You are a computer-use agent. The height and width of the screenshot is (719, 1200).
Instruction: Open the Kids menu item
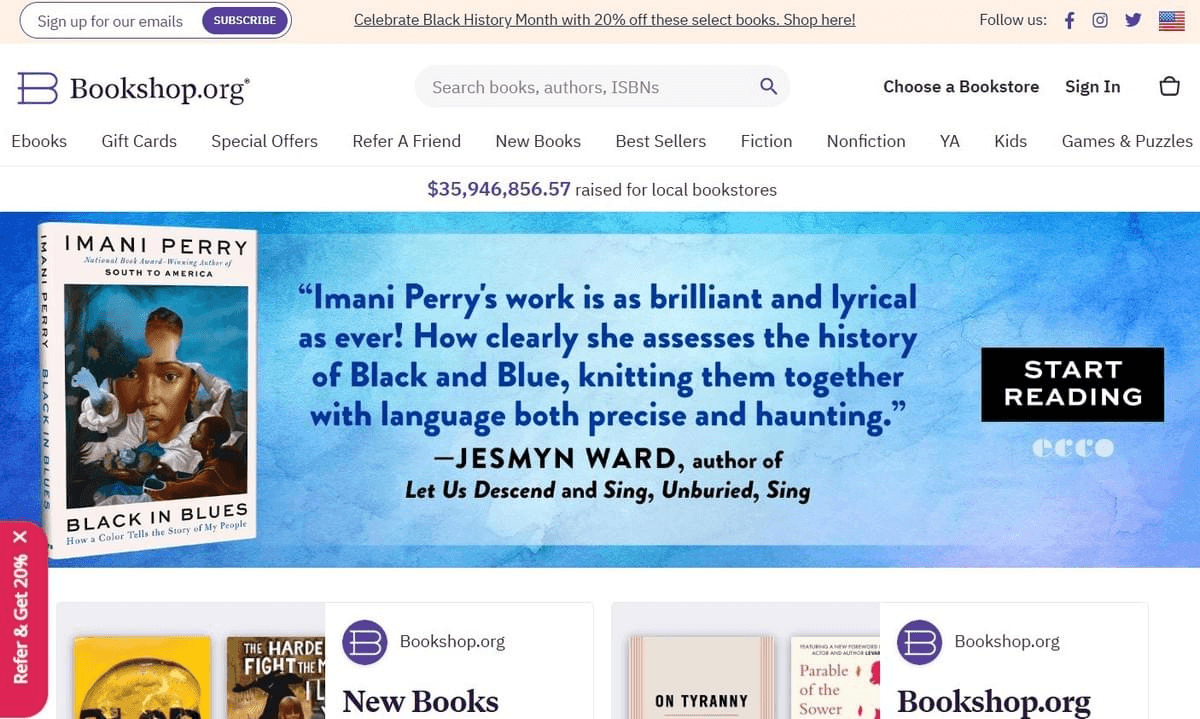coord(1010,141)
